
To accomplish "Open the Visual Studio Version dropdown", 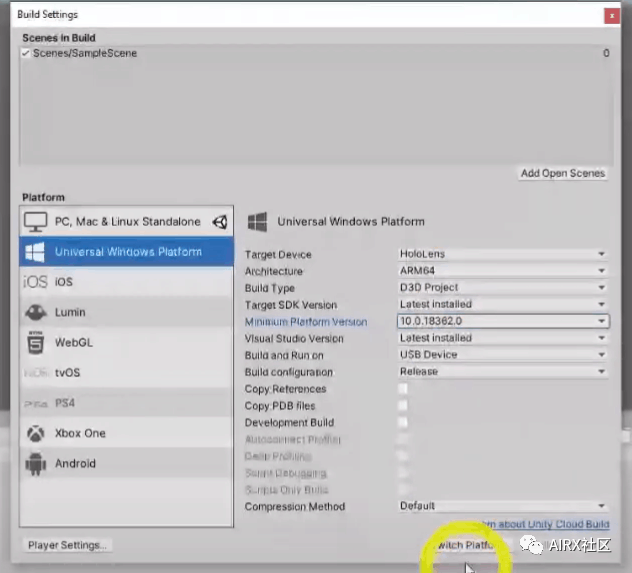I will coord(503,338).
